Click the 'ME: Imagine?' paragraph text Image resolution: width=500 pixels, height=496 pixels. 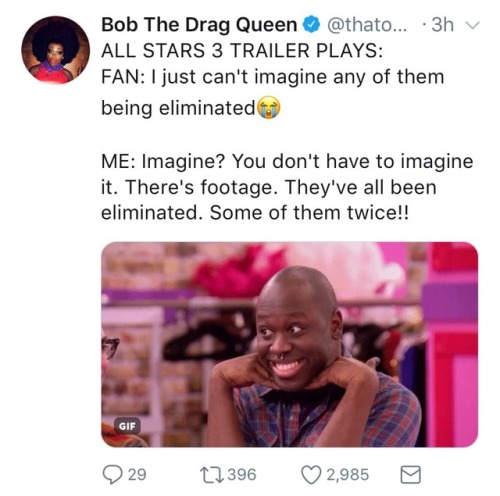(x=287, y=187)
